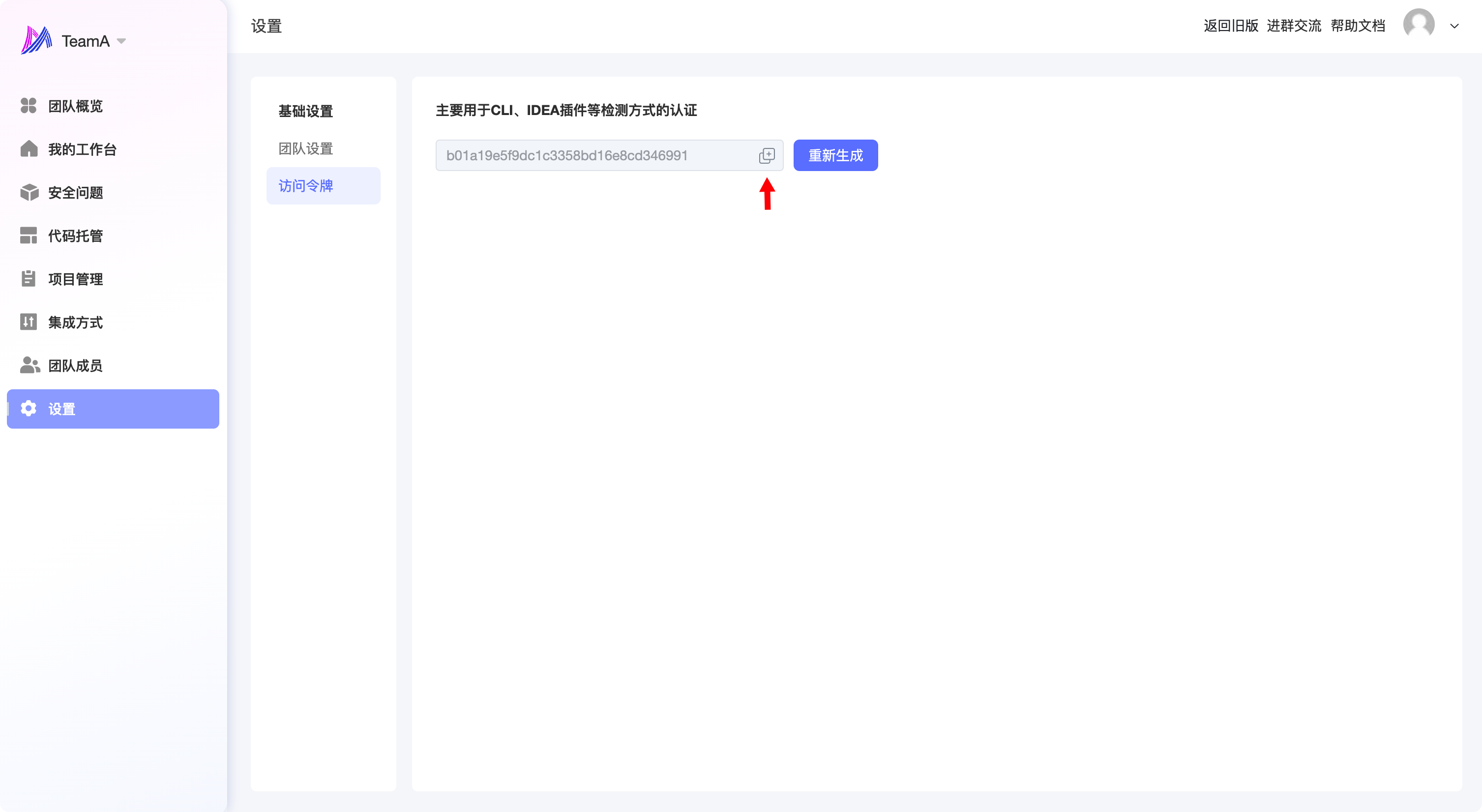Open the 帮助文档 link
Image resolution: width=1482 pixels, height=812 pixels.
(x=1358, y=26)
